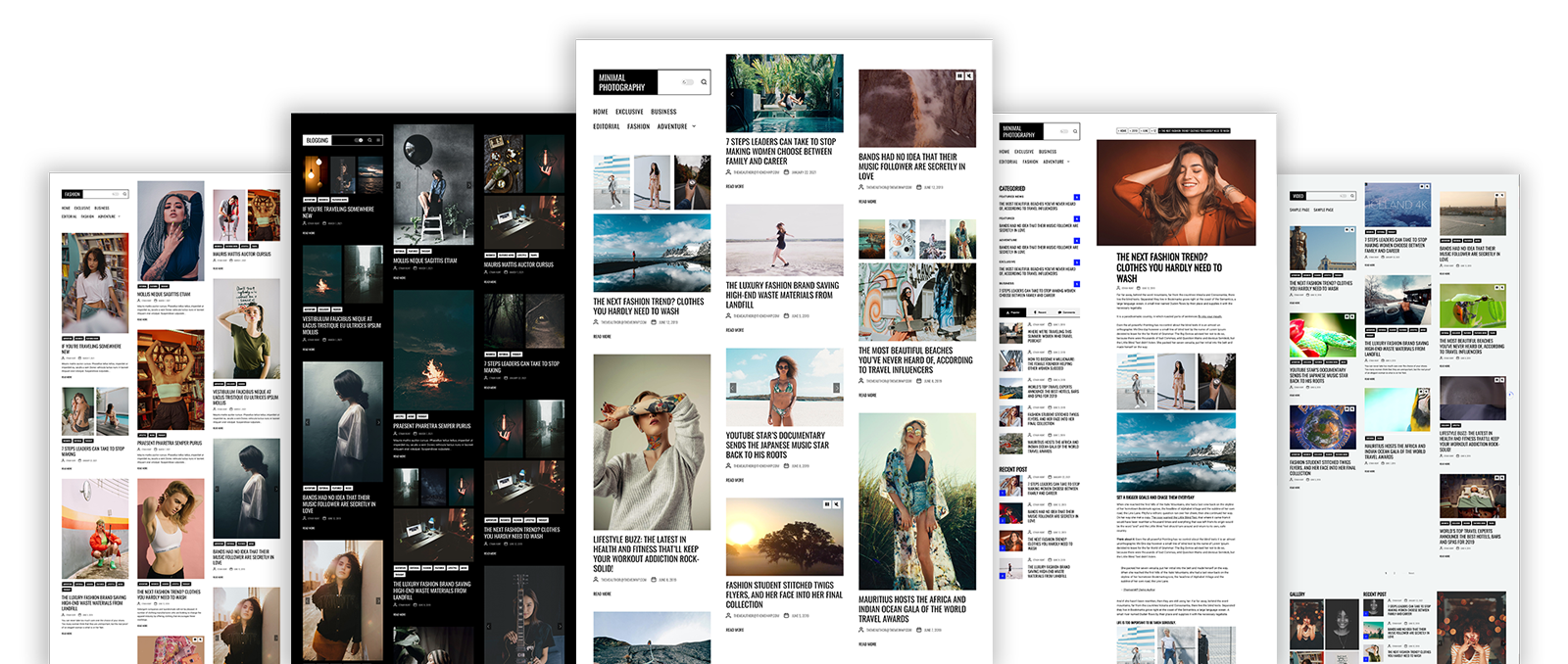Image resolution: width=1568 pixels, height=664 pixels.
Task: Open Adventure in center Minimal Photography menu
Action: [672, 126]
